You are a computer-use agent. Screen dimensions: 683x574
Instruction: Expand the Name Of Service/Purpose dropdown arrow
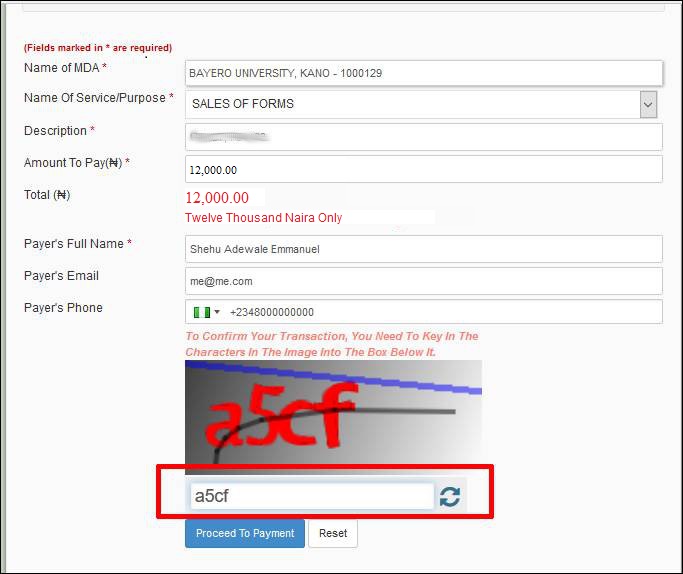[648, 105]
